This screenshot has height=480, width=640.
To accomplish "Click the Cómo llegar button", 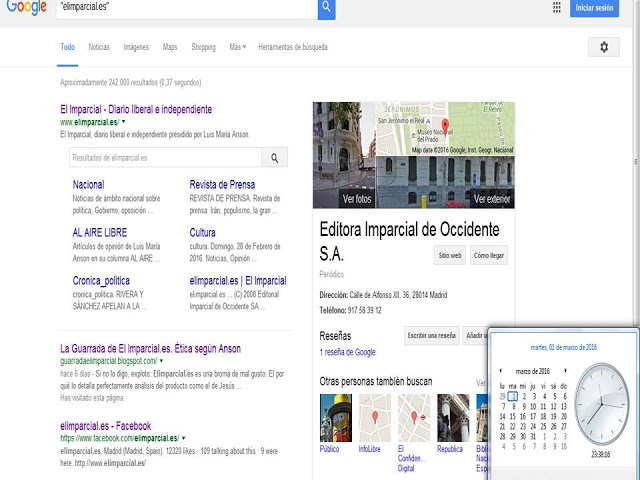I will point(489,256).
